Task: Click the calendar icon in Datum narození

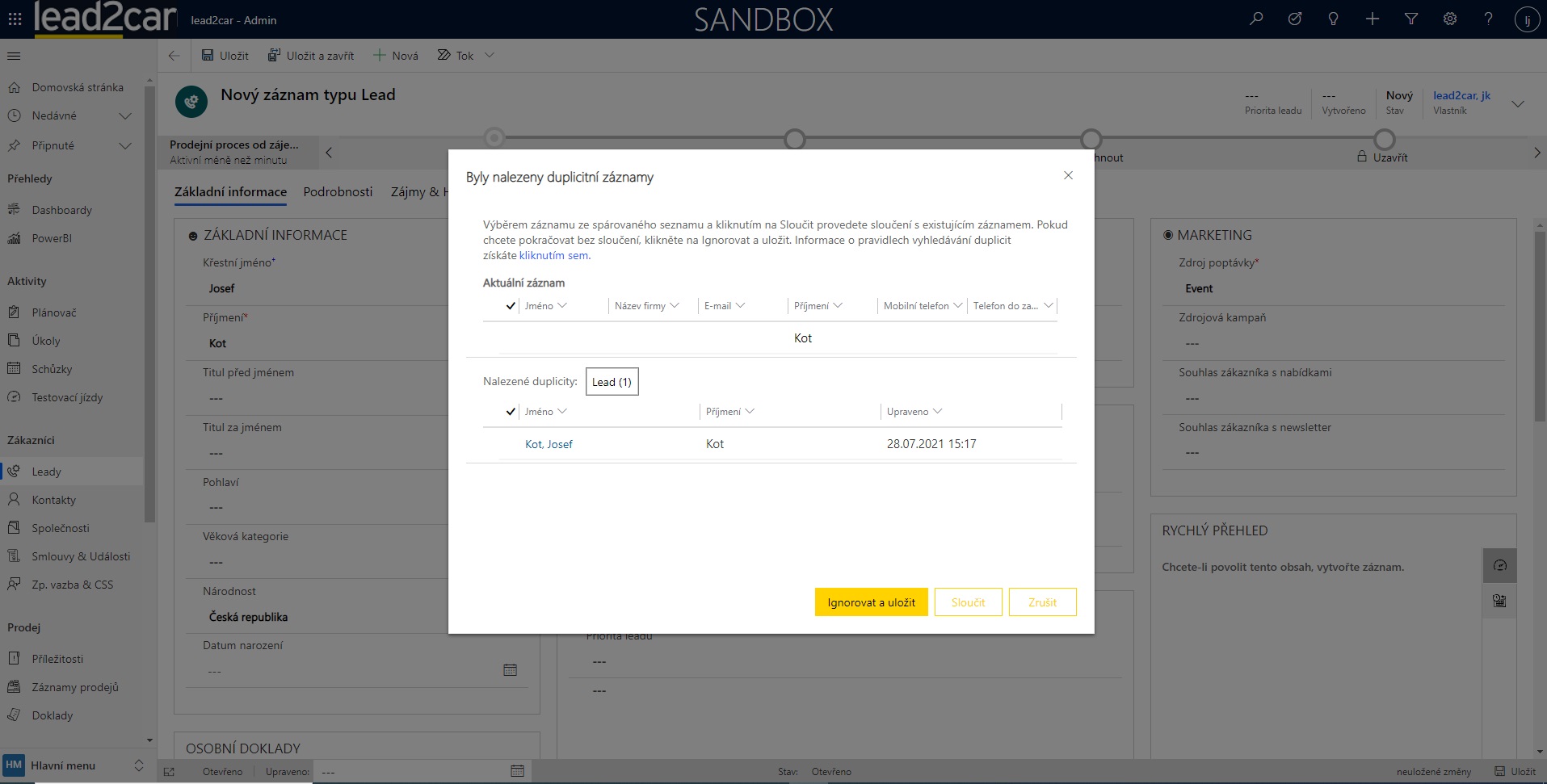Action: [x=510, y=670]
